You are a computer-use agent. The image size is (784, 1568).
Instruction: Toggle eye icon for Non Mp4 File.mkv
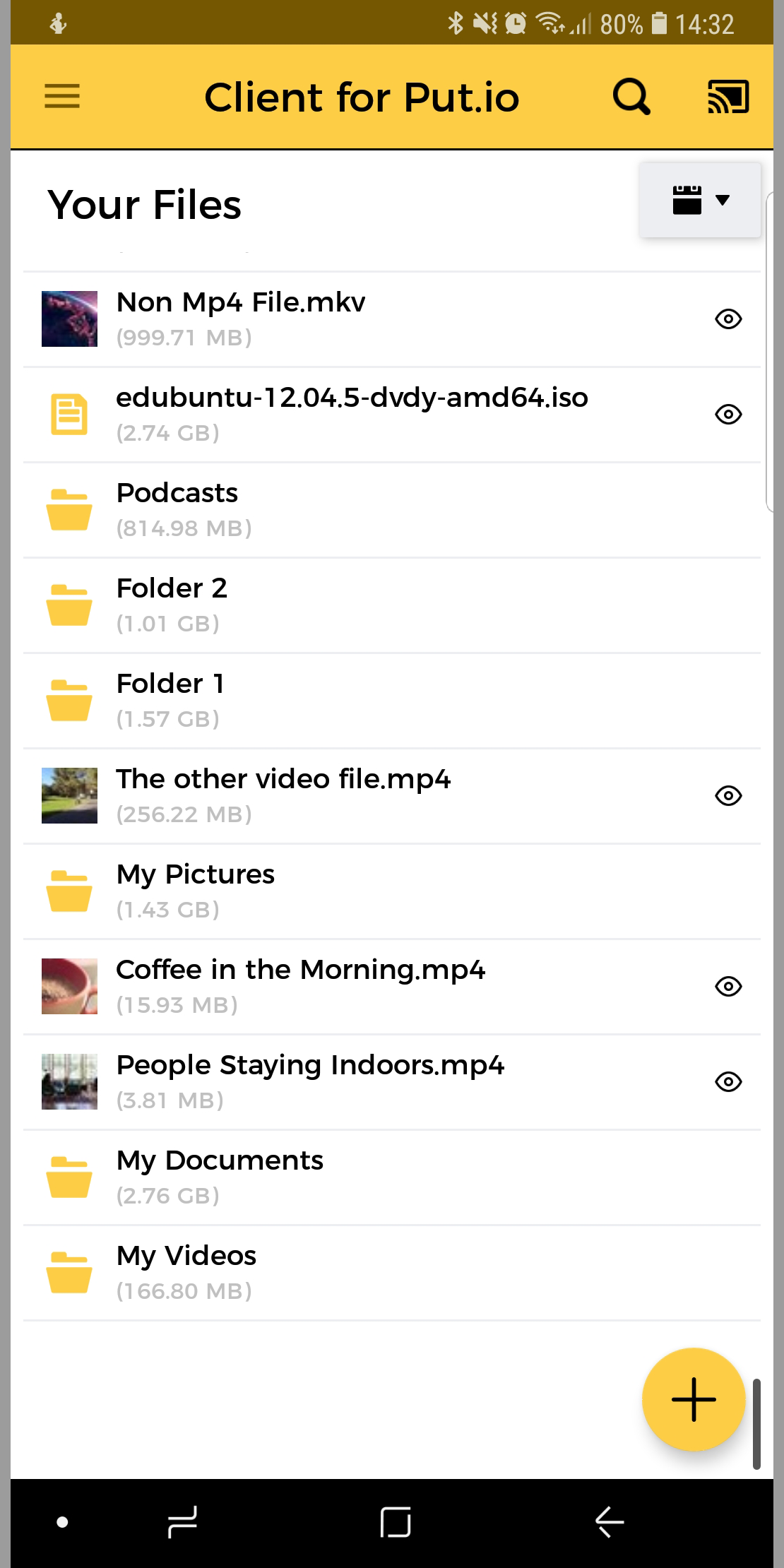[x=728, y=319]
